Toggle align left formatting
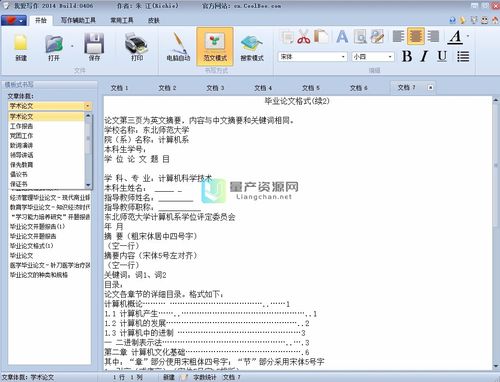Viewport: 500px width, 382px height. [398, 36]
